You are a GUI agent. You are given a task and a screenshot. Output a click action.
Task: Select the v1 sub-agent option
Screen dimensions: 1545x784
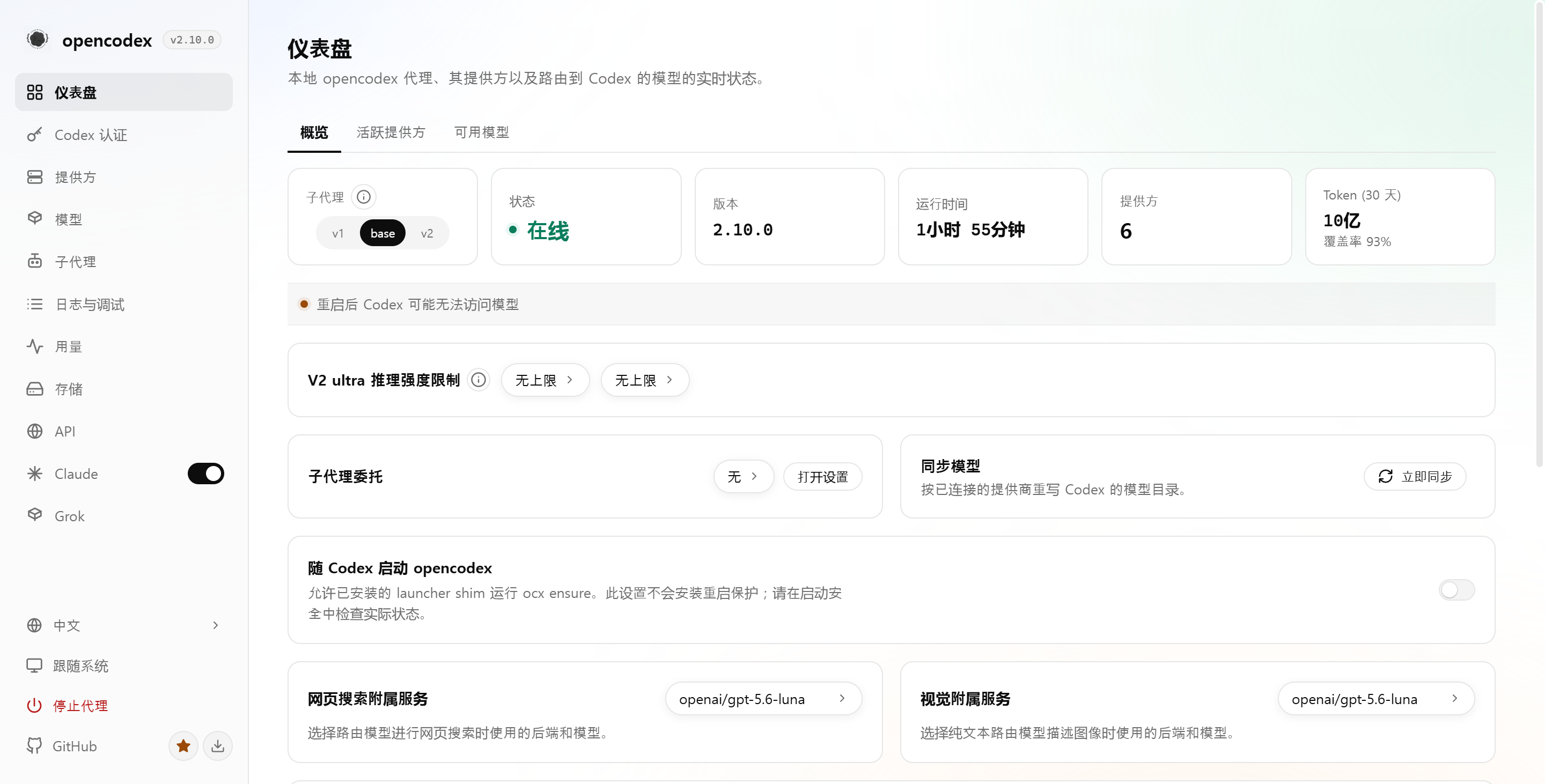click(x=337, y=233)
